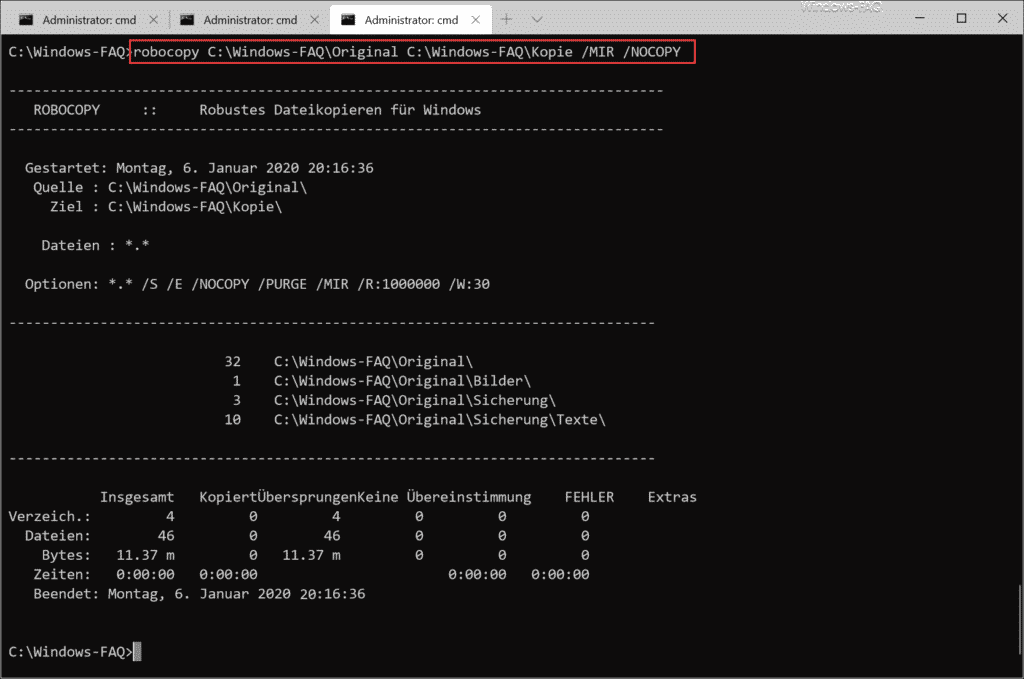Click the path 'C:\Windows-FAQ\Original\Bilder\'
The width and height of the screenshot is (1024, 679).
tap(402, 381)
